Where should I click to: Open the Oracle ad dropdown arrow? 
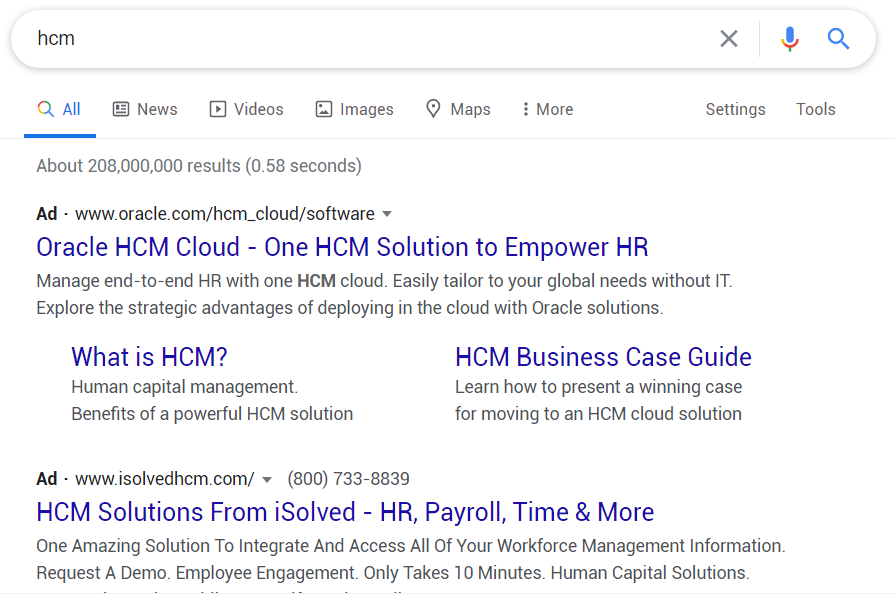pos(387,214)
